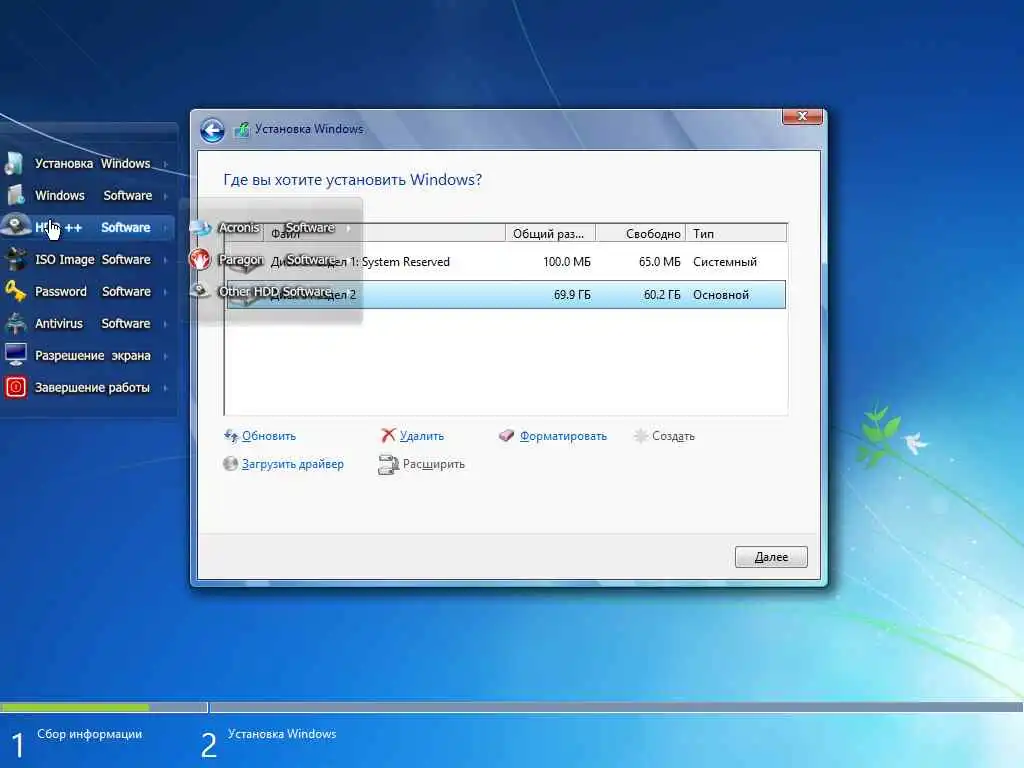
Task: Click the Общий раз... column header
Action: click(x=550, y=233)
